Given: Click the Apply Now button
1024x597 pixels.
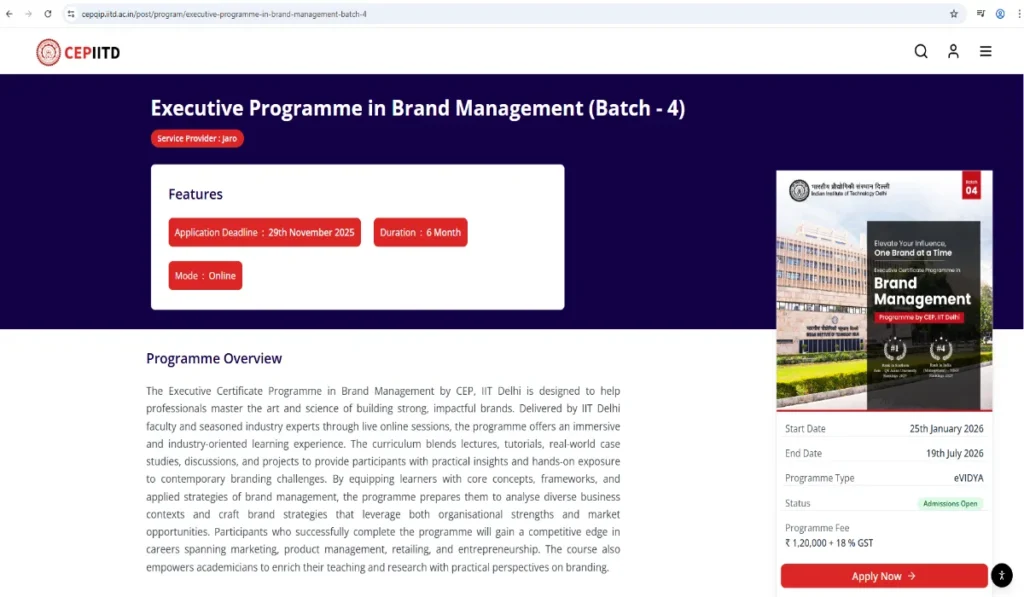Looking at the screenshot, I should 884,576.
